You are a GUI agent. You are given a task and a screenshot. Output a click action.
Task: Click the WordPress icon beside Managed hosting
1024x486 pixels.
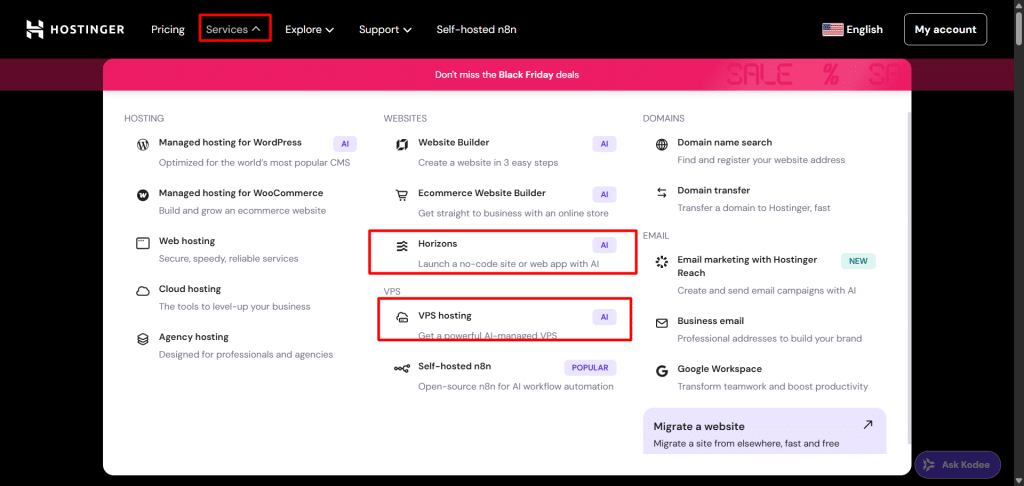(142, 145)
